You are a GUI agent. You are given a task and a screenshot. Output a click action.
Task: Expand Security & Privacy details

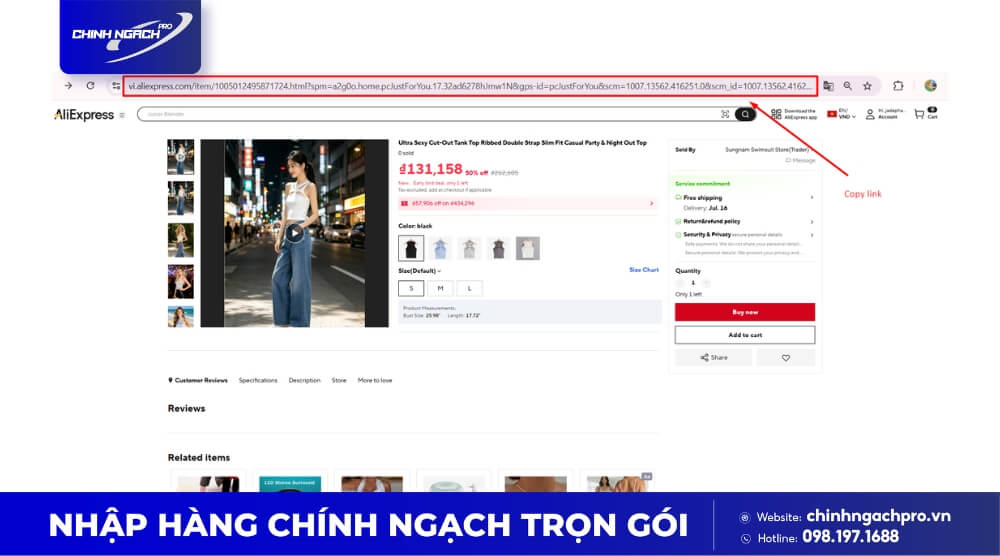point(811,235)
